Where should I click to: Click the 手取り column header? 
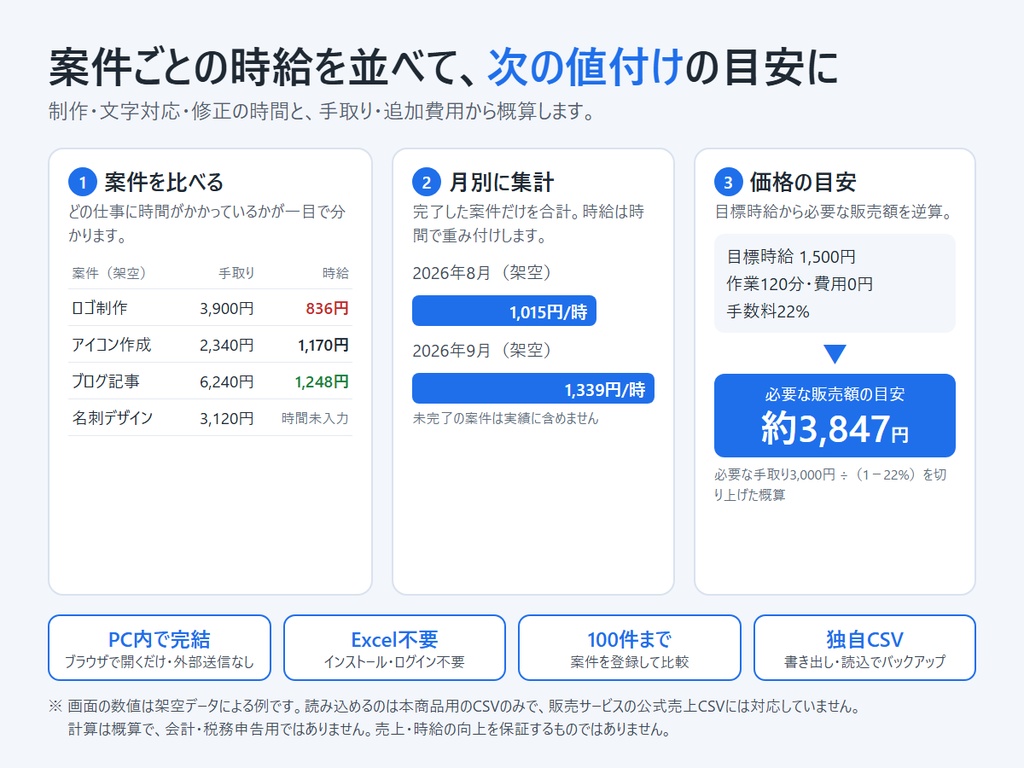point(236,273)
